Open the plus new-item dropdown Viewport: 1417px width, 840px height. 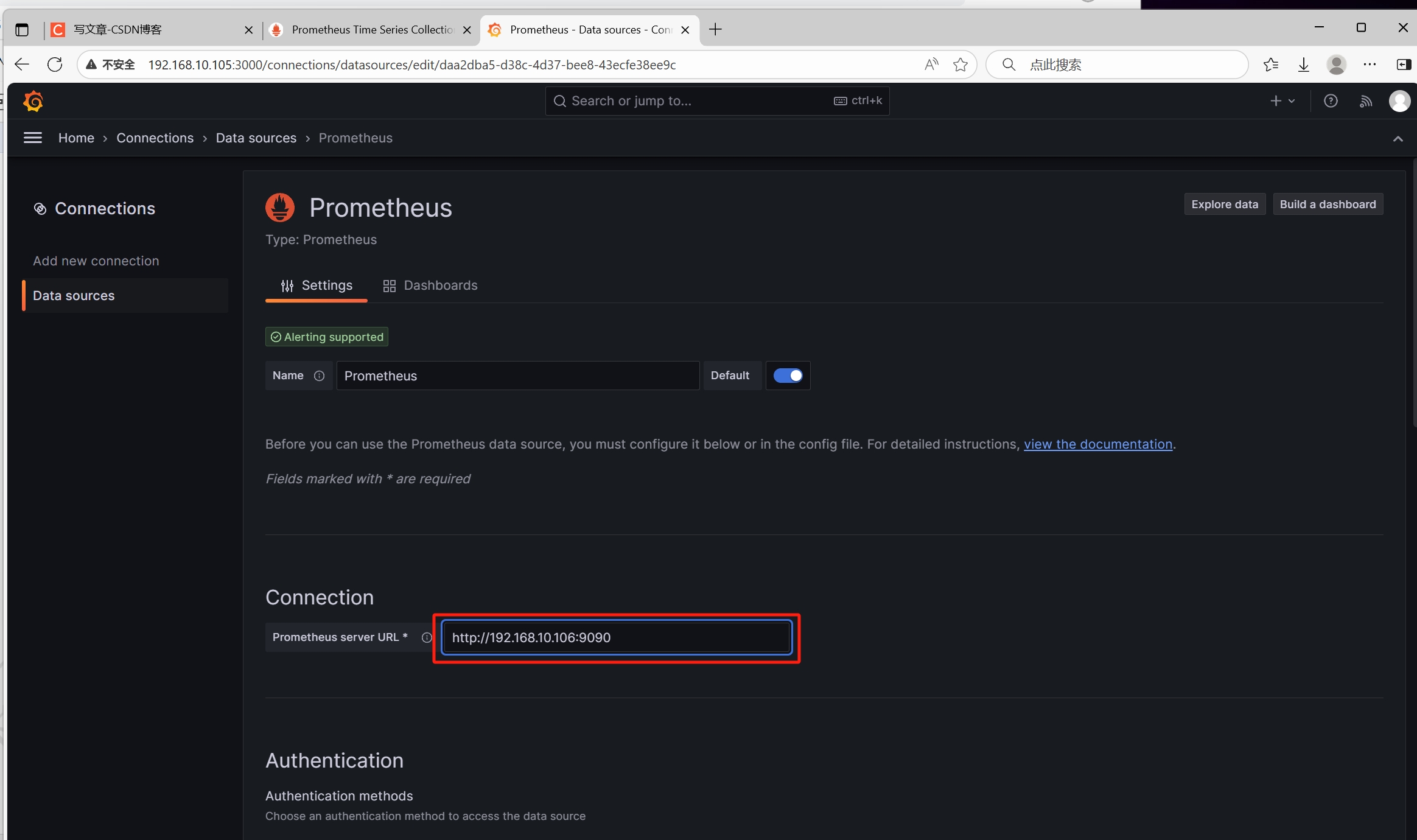click(1282, 101)
